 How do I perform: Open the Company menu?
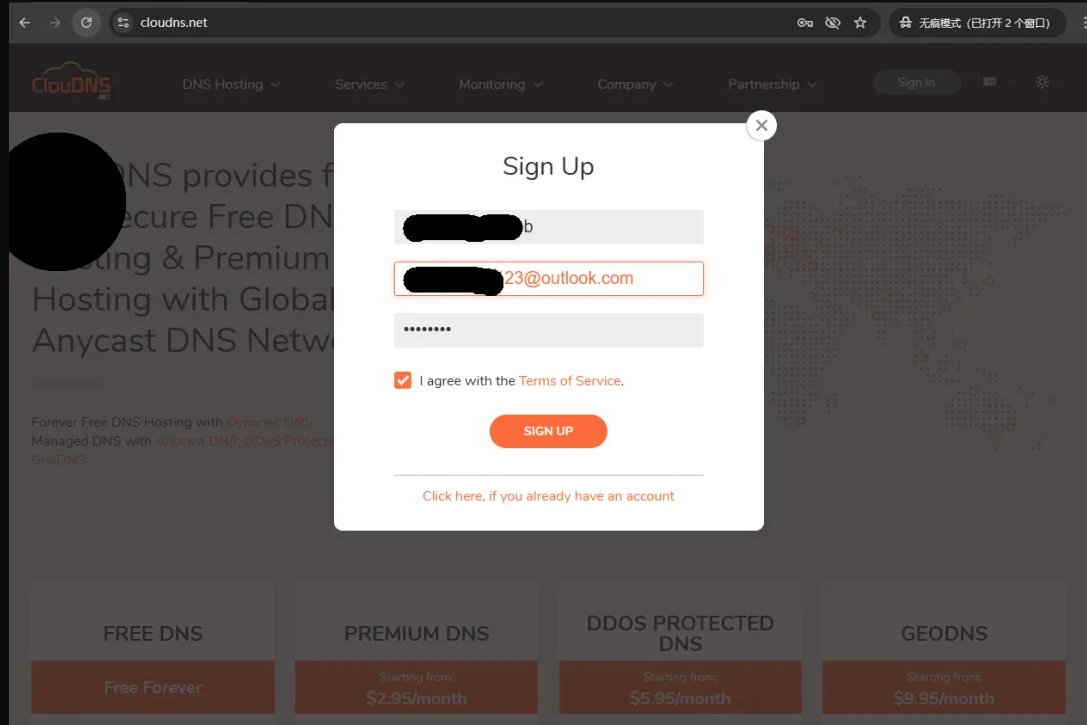click(635, 85)
